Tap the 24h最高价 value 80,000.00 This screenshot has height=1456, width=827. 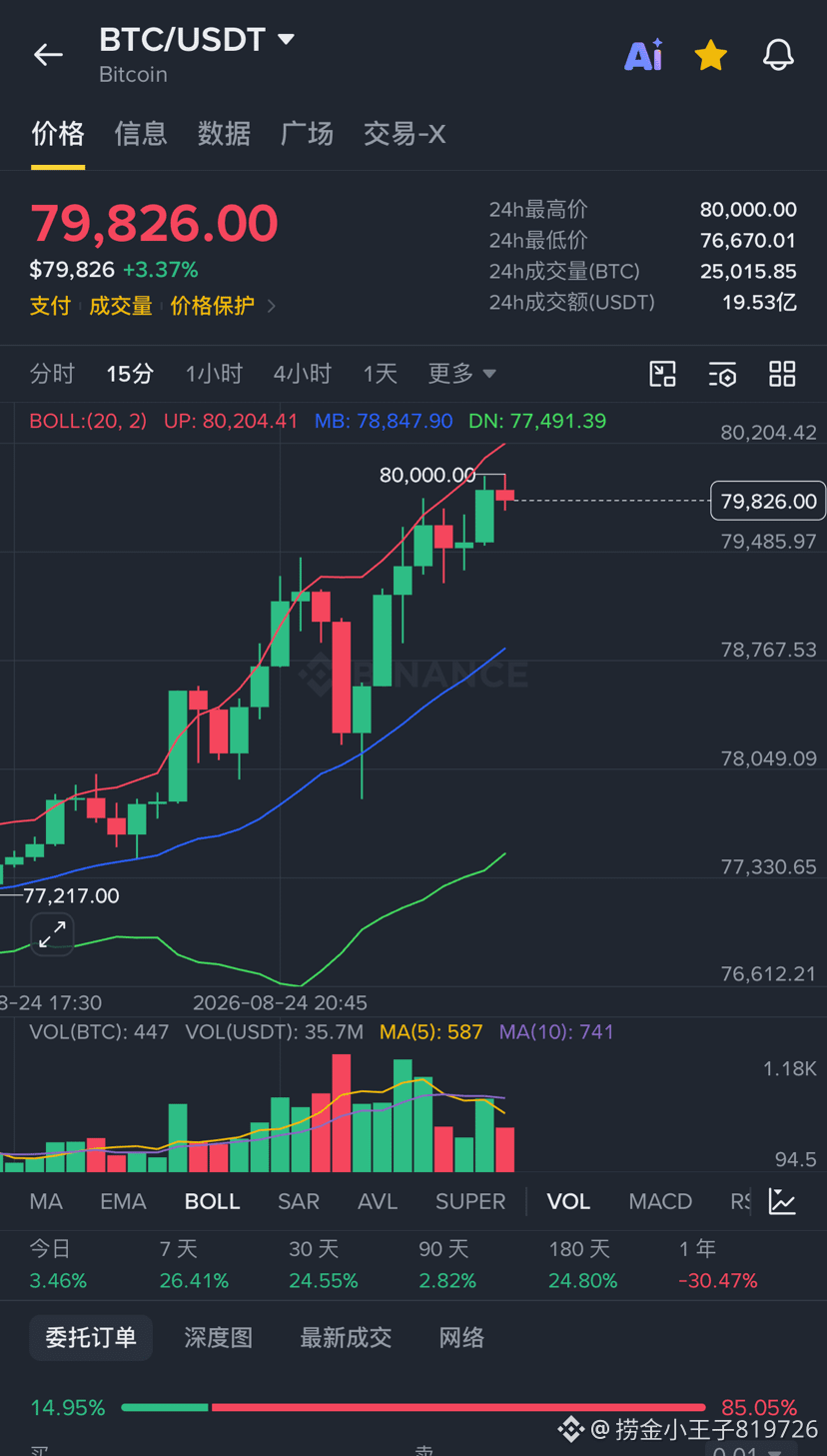(748, 210)
